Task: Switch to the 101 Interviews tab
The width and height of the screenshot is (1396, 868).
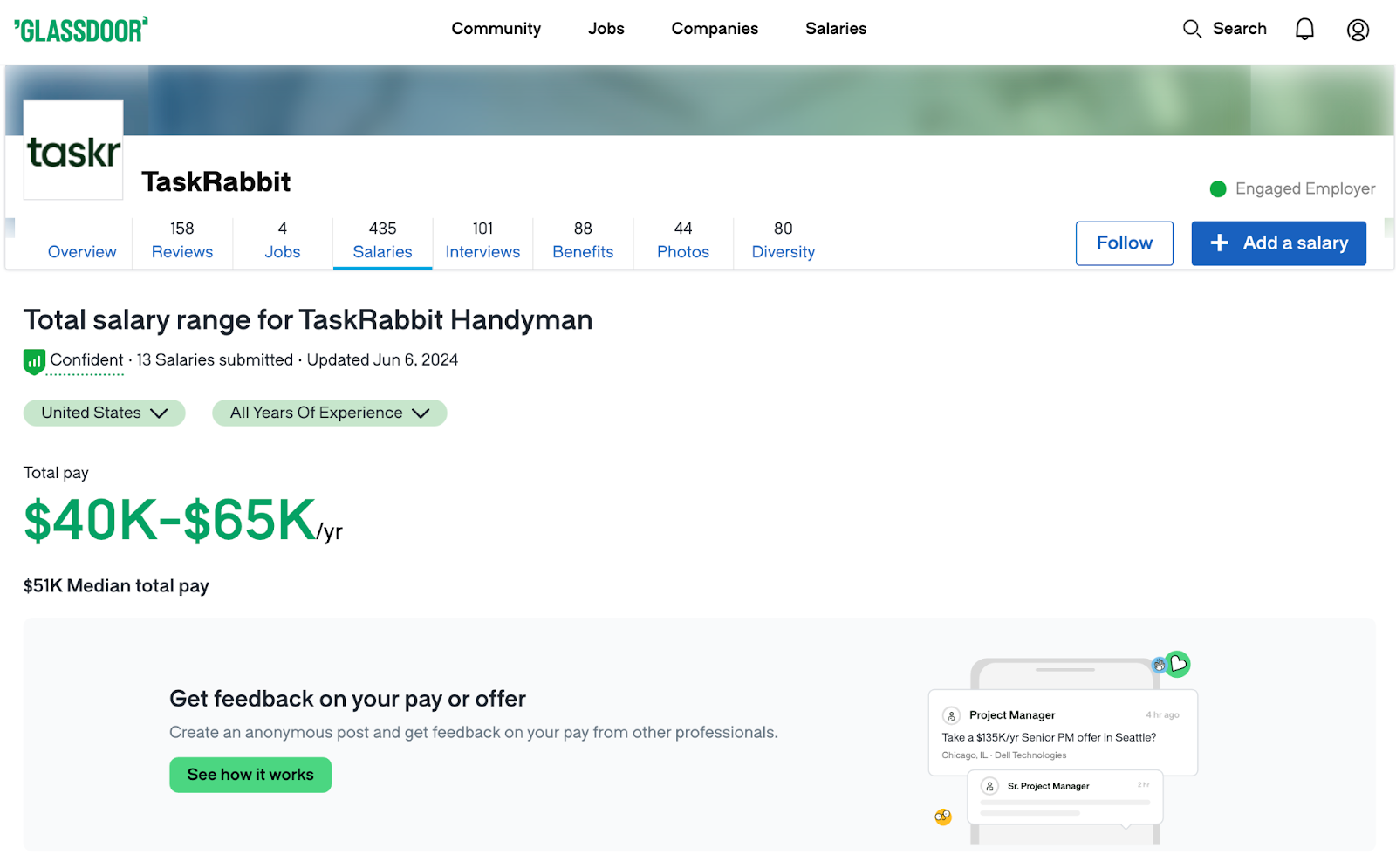Action: pos(482,241)
